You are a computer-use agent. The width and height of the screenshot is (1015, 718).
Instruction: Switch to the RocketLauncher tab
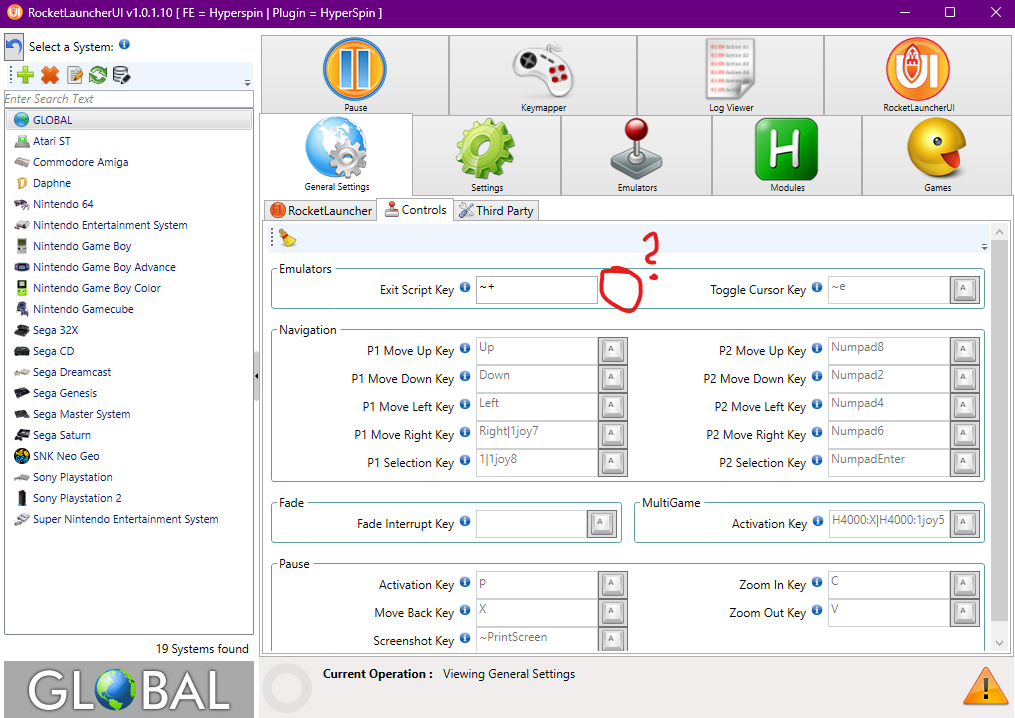321,210
